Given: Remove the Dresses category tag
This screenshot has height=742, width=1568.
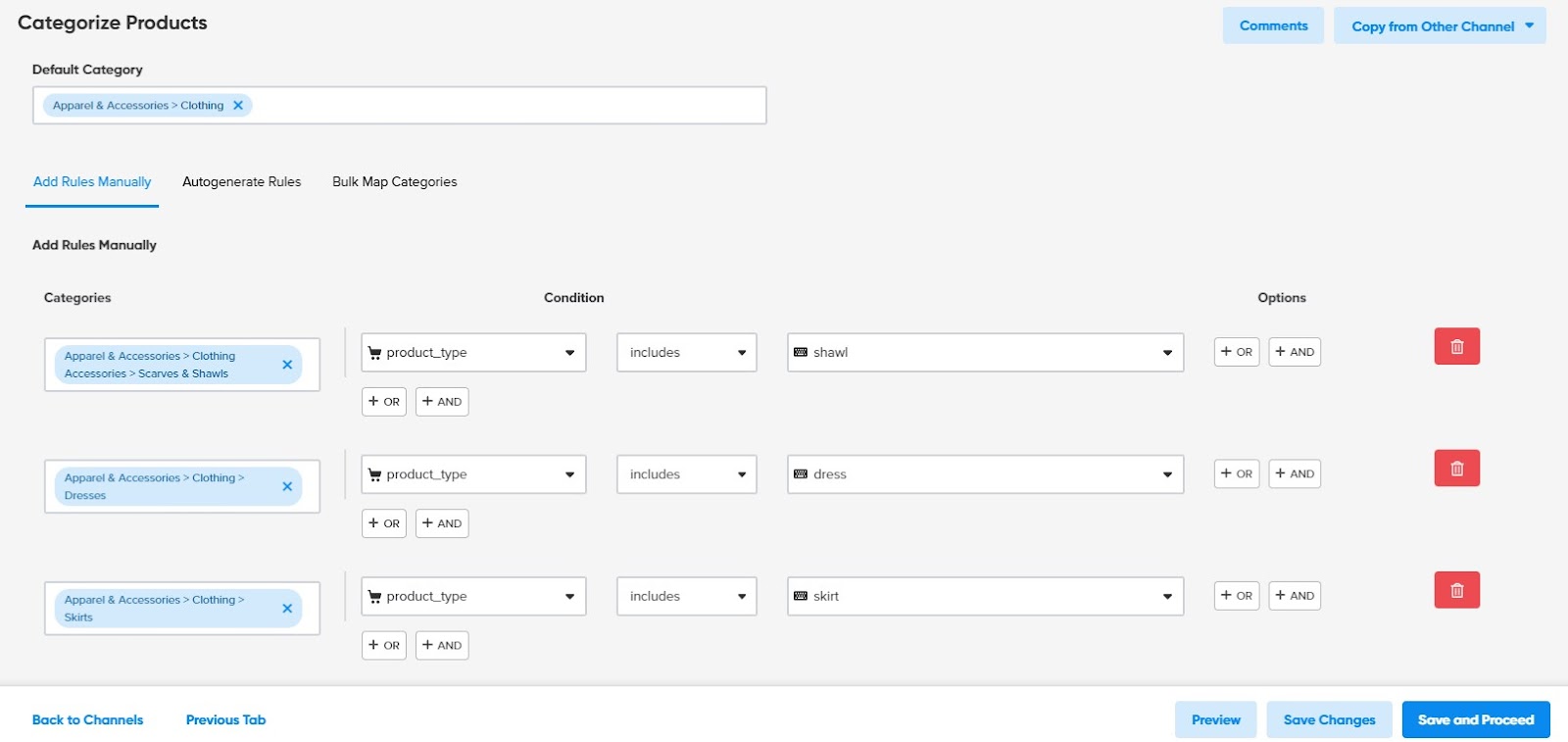Looking at the screenshot, I should tap(287, 486).
